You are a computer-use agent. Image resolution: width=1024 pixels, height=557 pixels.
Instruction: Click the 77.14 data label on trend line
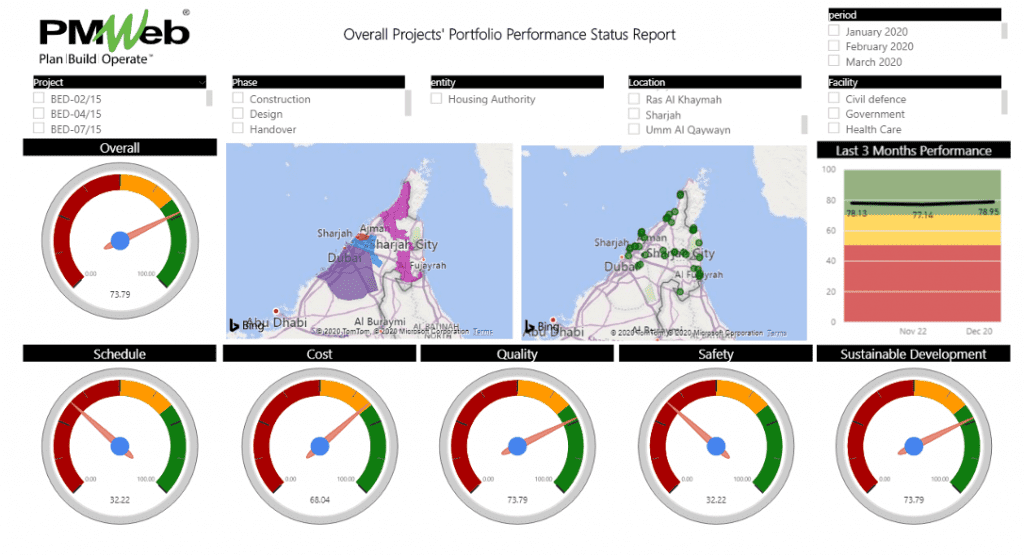pyautogui.click(x=923, y=215)
